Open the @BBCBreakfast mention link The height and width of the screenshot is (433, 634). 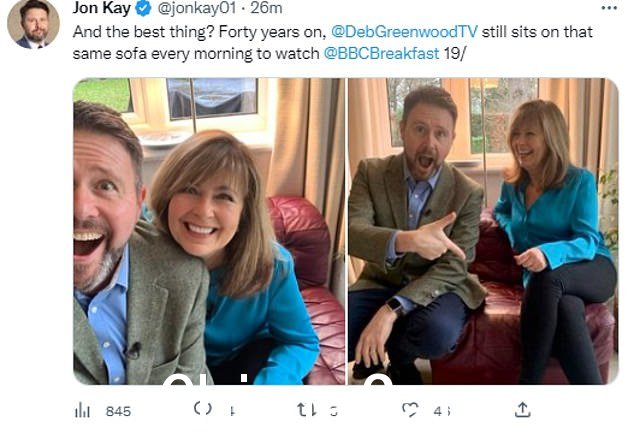coord(381,53)
